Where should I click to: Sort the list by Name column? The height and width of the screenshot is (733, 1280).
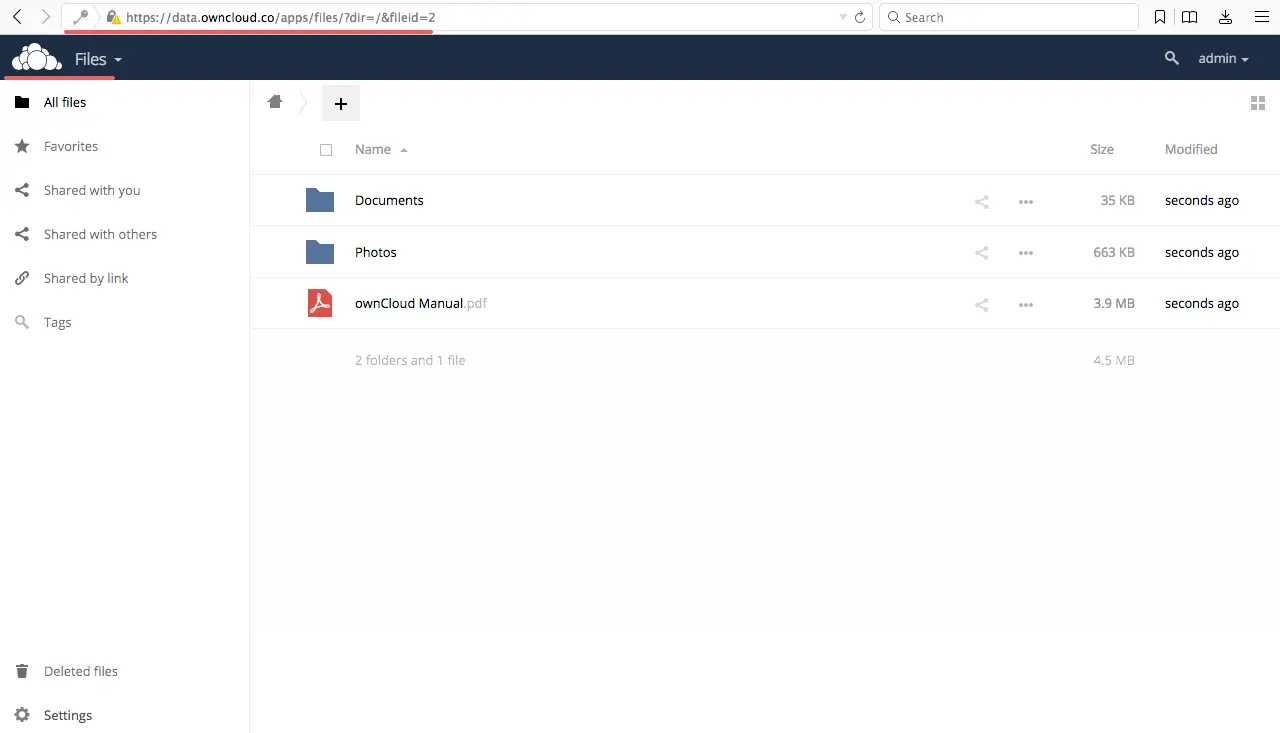click(373, 149)
